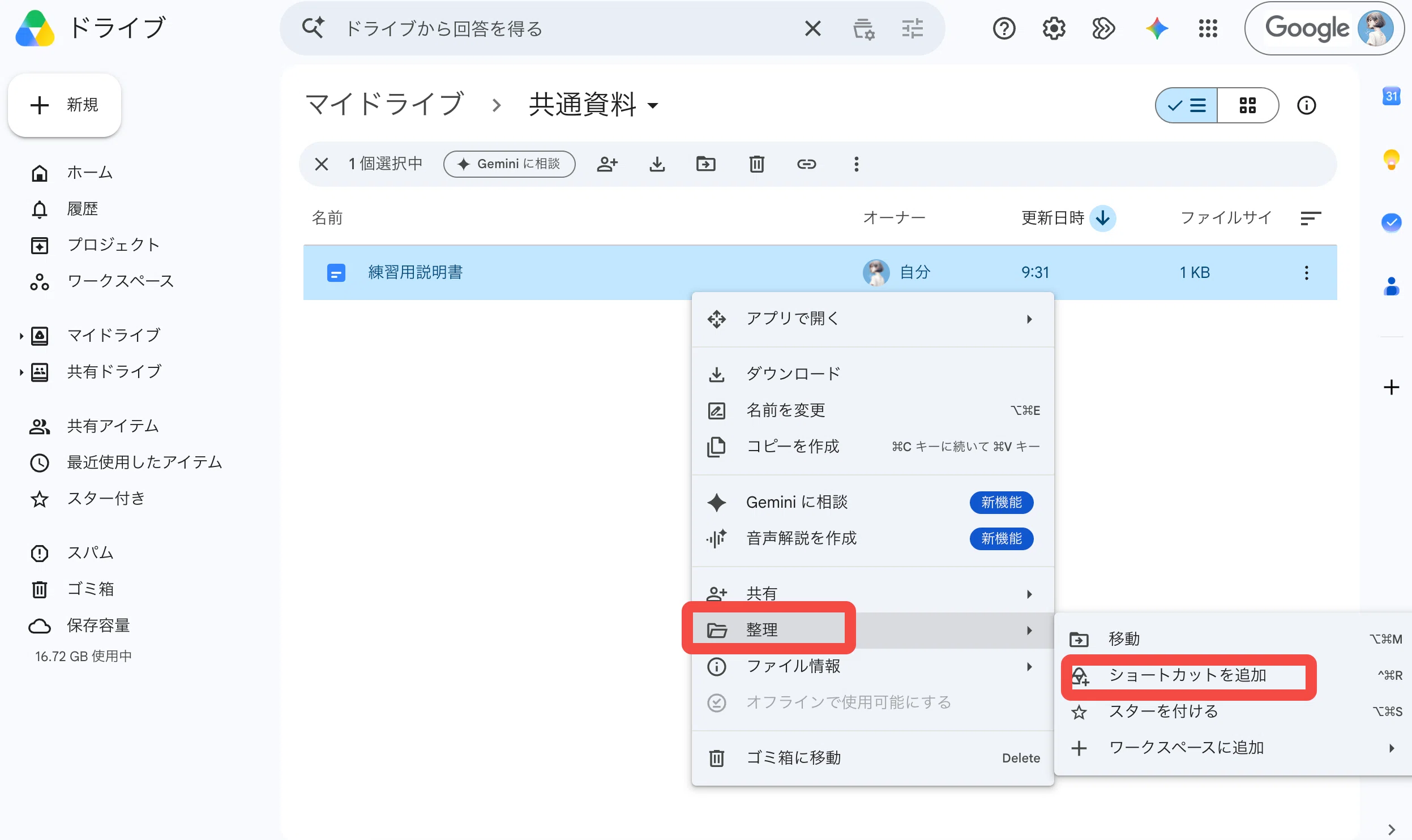This screenshot has width=1412, height=840.
Task: Expand the 共有ドライブ tree in sidebar
Action: click(x=21, y=372)
